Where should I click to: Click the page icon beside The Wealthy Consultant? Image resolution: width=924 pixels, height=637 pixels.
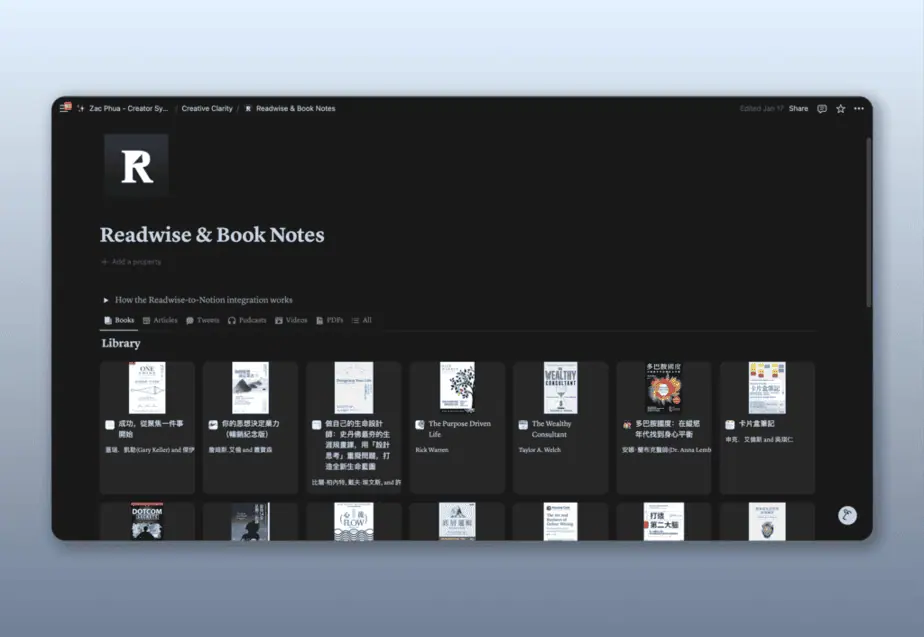[x=523, y=424]
